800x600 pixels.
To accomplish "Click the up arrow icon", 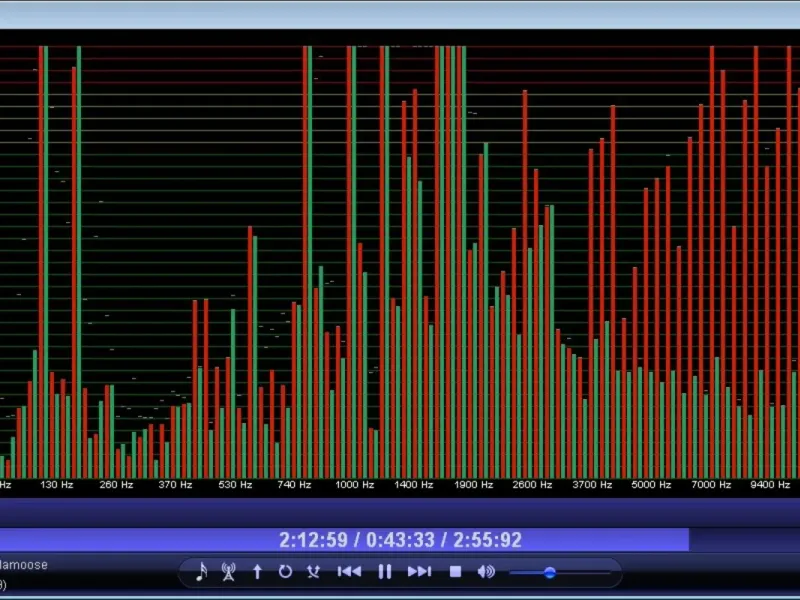I will [257, 572].
